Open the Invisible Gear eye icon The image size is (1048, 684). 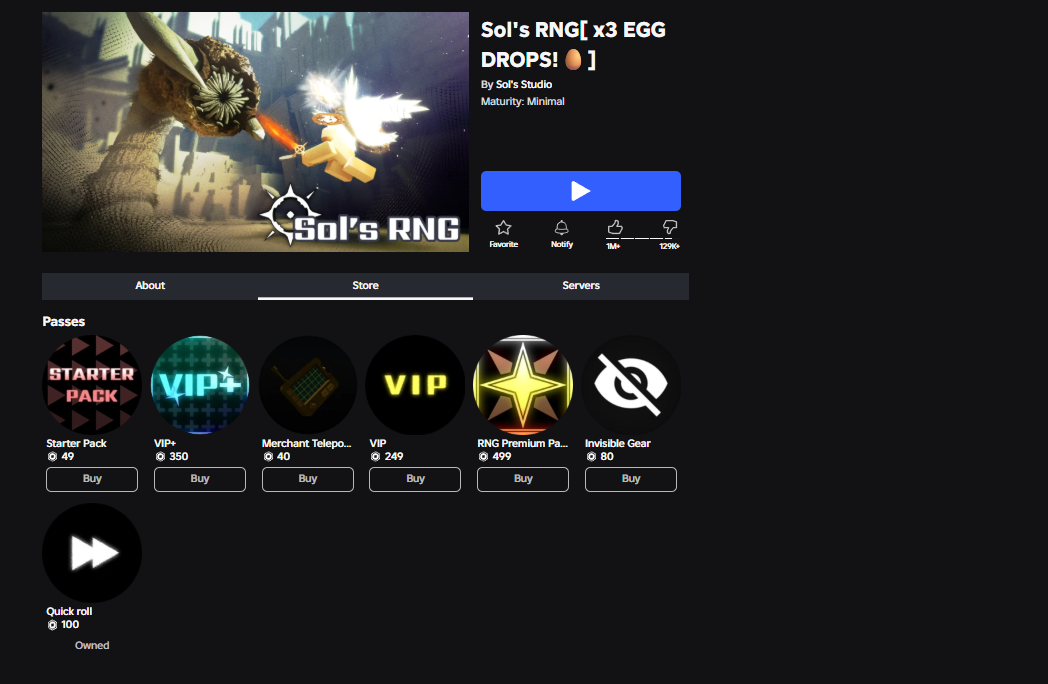pyautogui.click(x=631, y=385)
